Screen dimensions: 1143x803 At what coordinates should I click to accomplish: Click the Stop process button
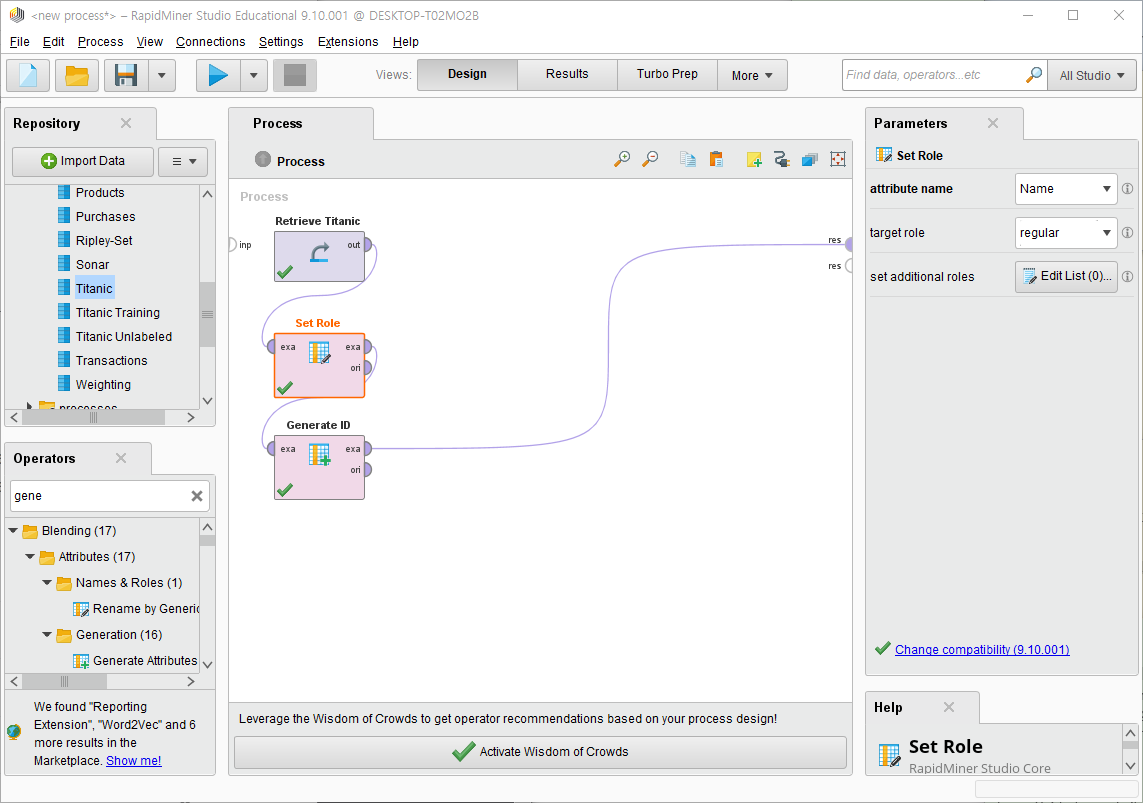[294, 75]
